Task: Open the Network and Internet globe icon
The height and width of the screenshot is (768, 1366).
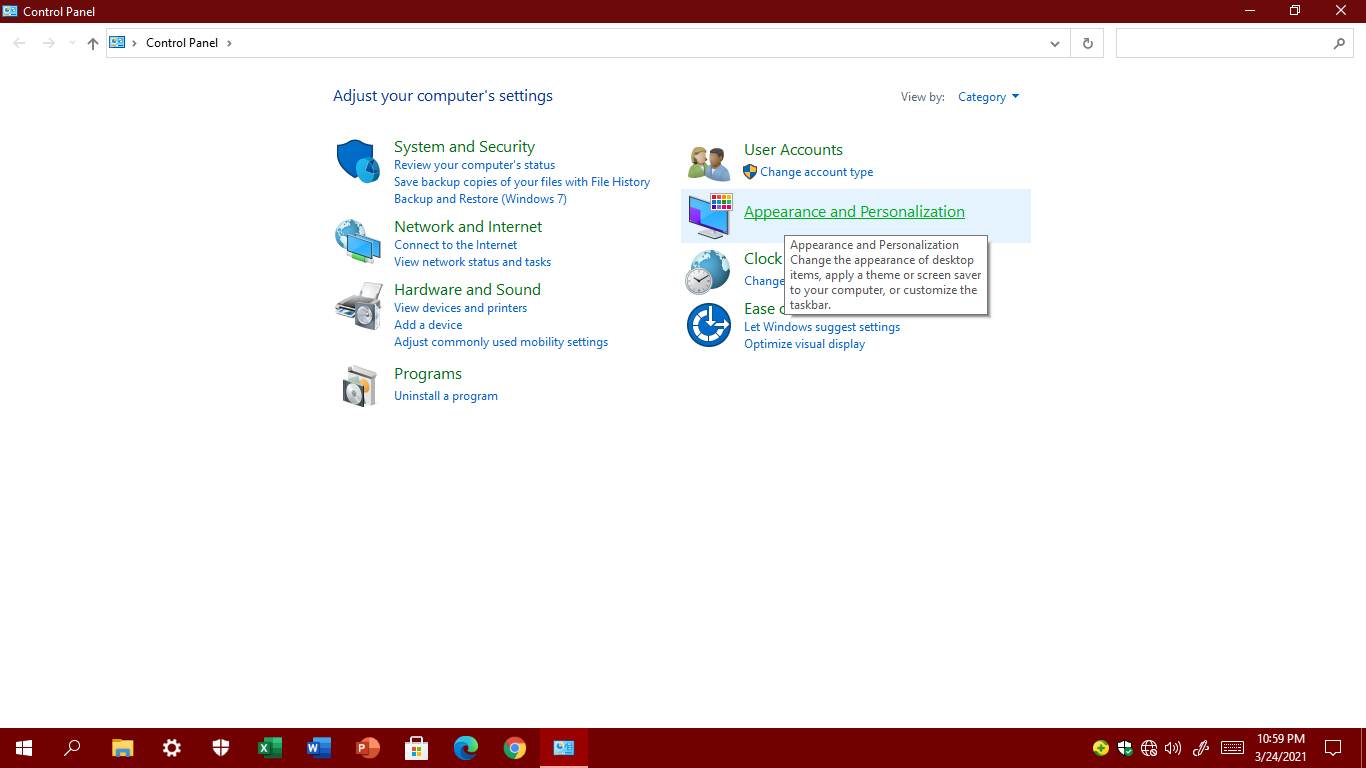Action: pyautogui.click(x=357, y=241)
